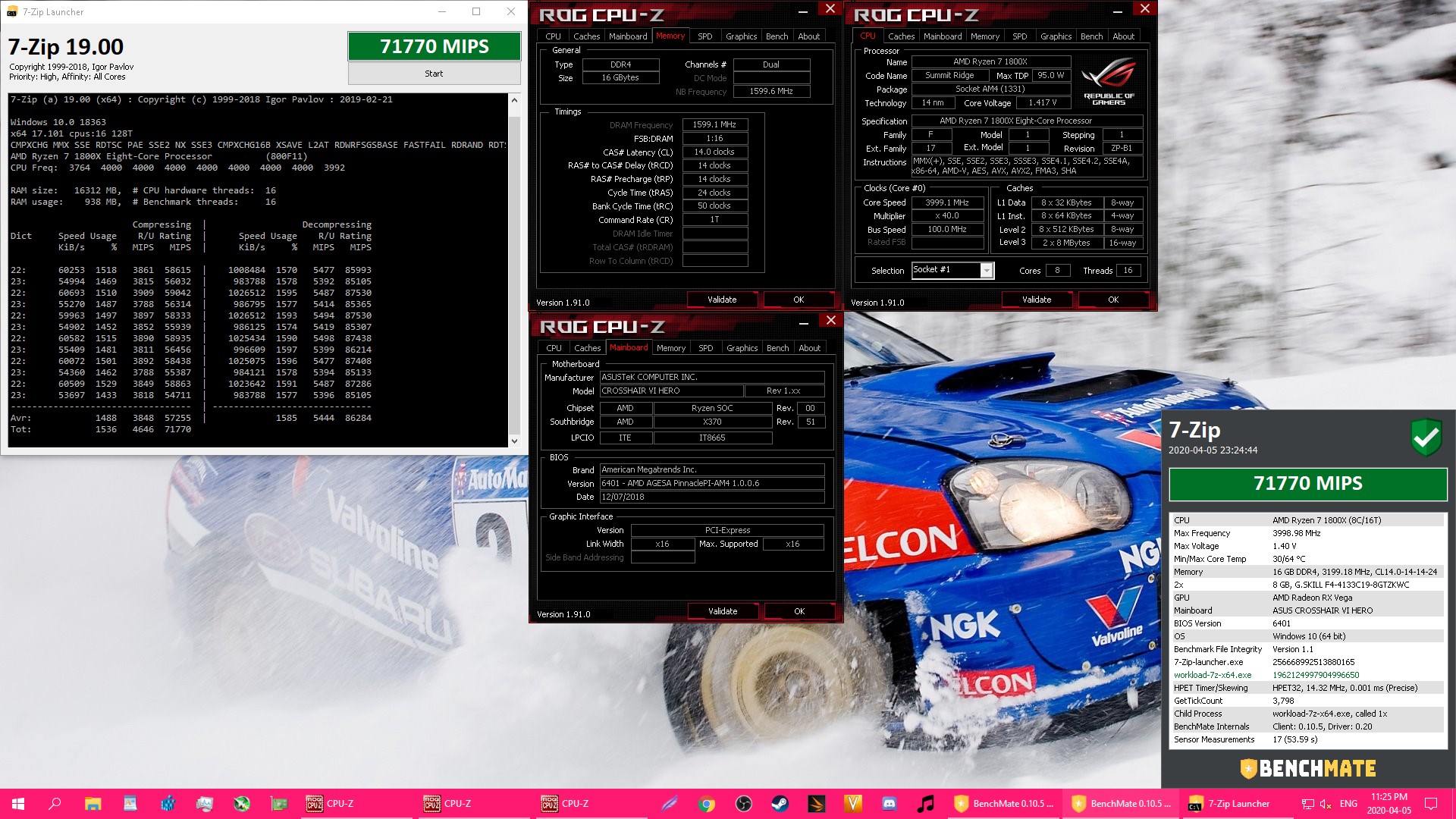
Task: Click the workload-7z-x64.exe row in BenchMate
Action: point(1307,675)
